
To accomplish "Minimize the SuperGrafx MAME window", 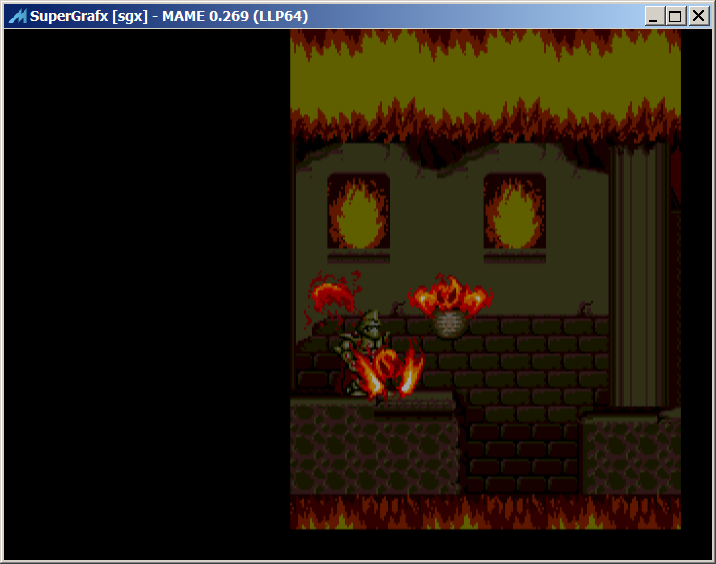I will [x=653, y=16].
